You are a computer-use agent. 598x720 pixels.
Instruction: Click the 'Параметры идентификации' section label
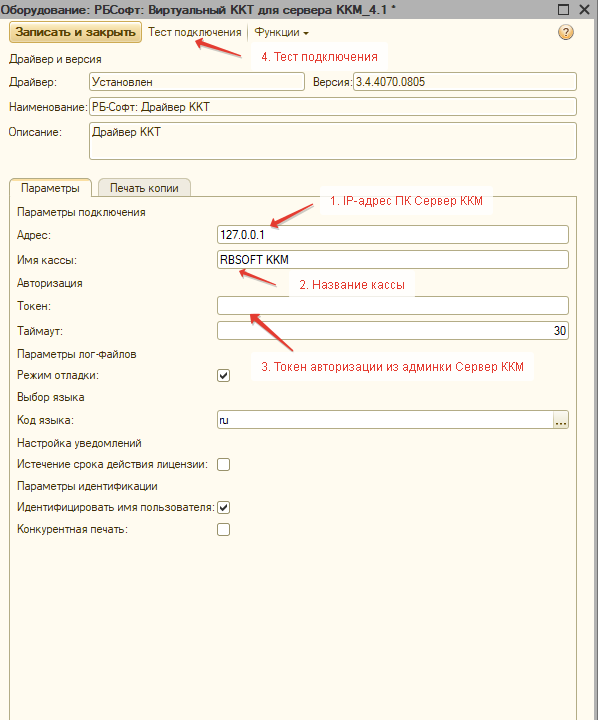[x=87, y=486]
